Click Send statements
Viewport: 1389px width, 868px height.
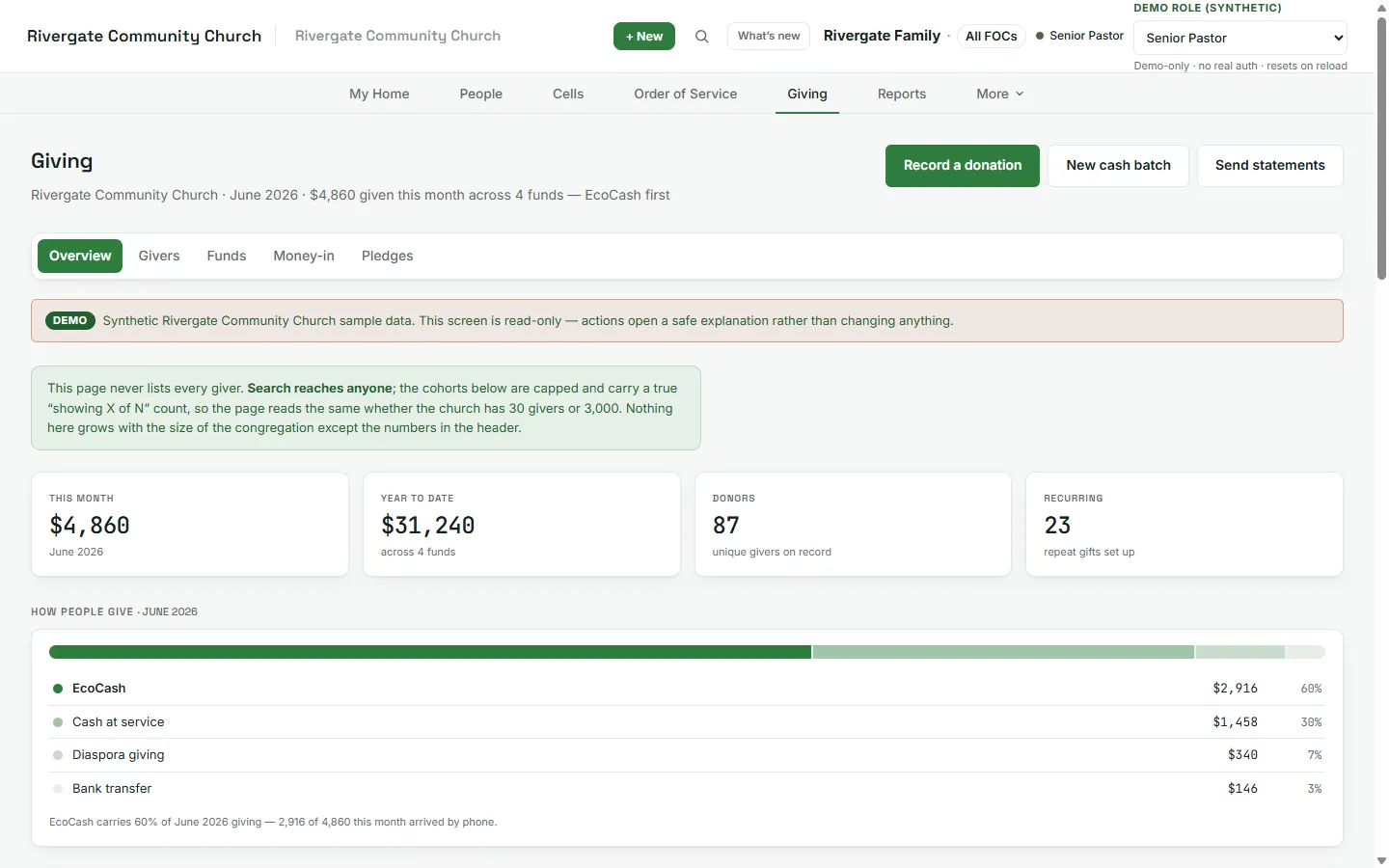coord(1269,166)
